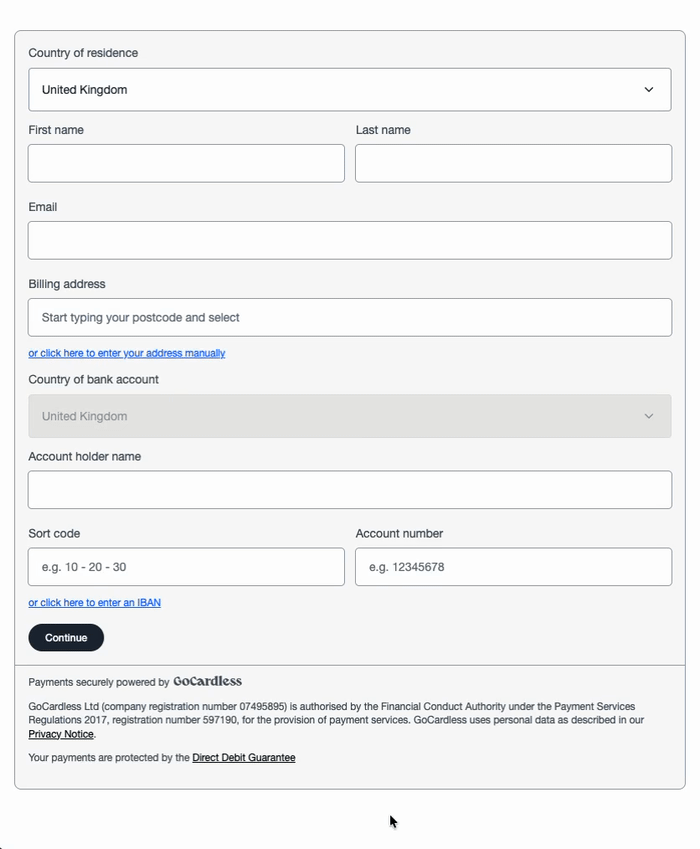Screen dimensions: 700x849
Task: Follow the link to enter an IBAN
Action: tap(95, 603)
